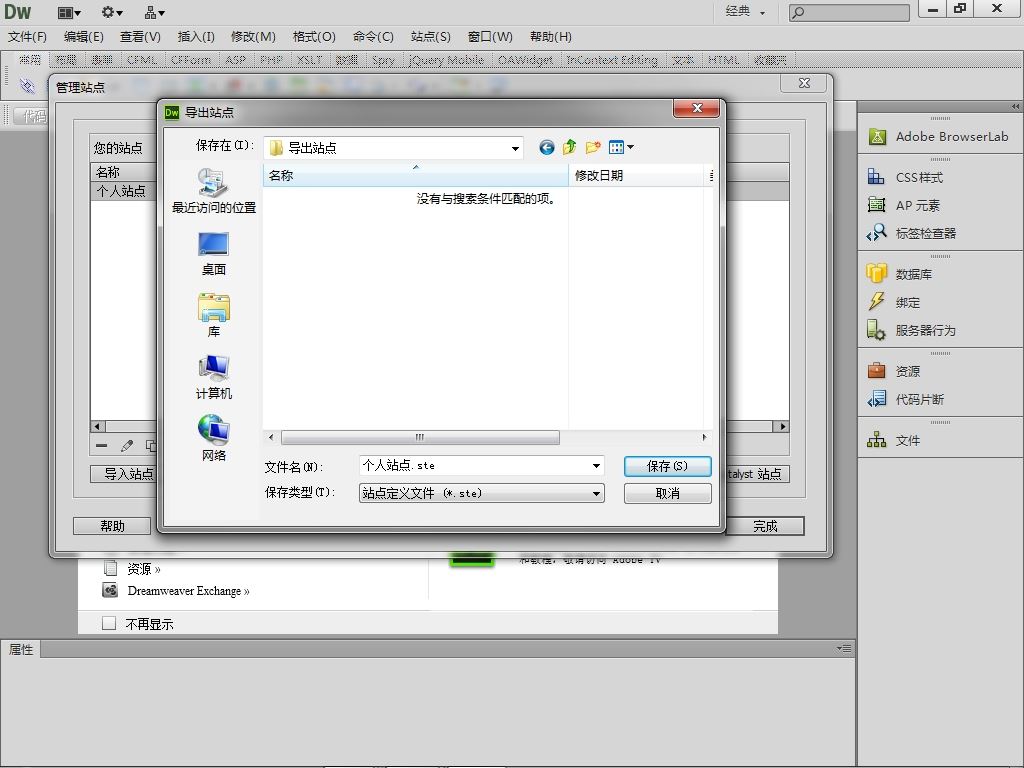Open the 修改(M) menu
Screen dimensions: 1024x768
click(x=253, y=37)
